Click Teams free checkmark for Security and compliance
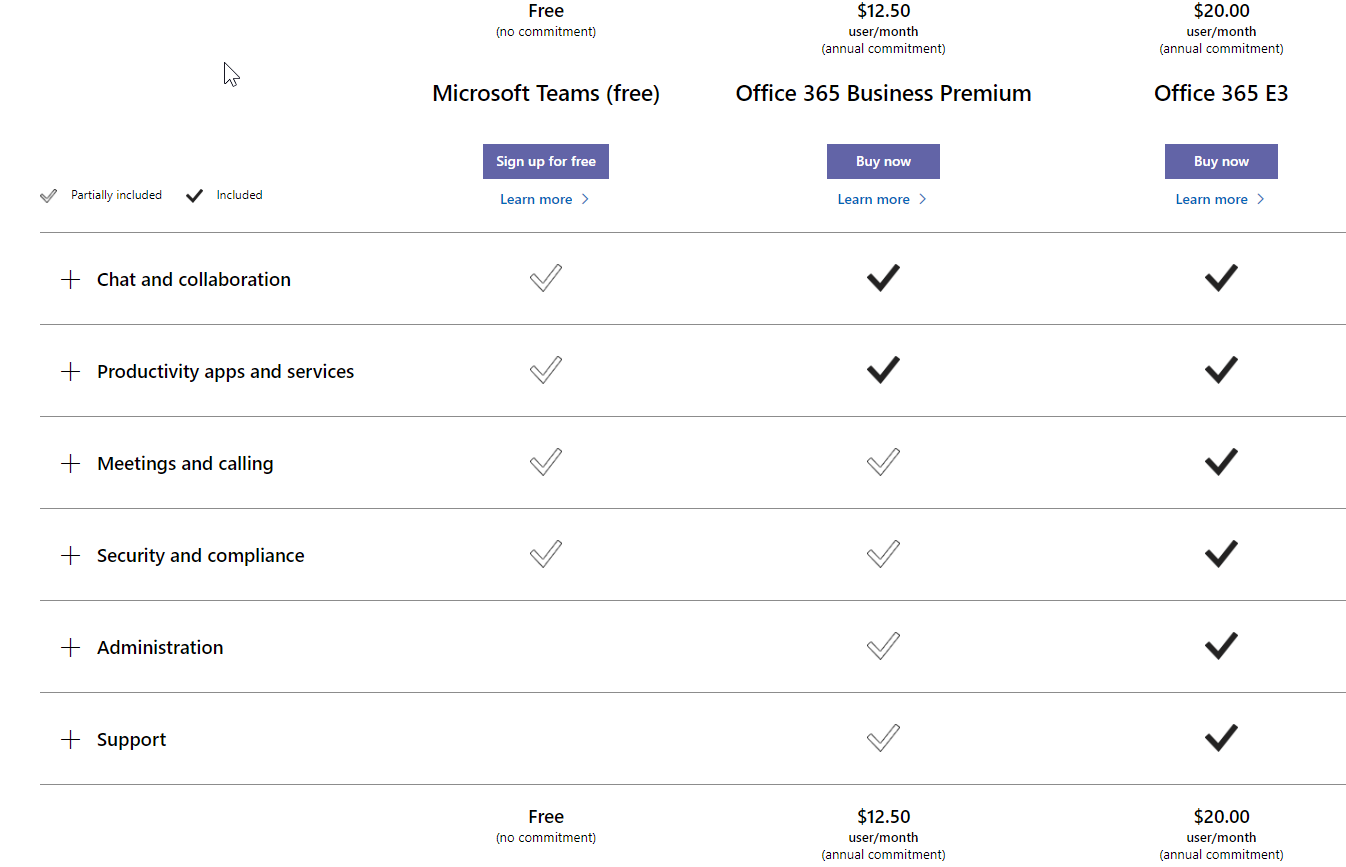The height and width of the screenshot is (867, 1346). coord(546,554)
